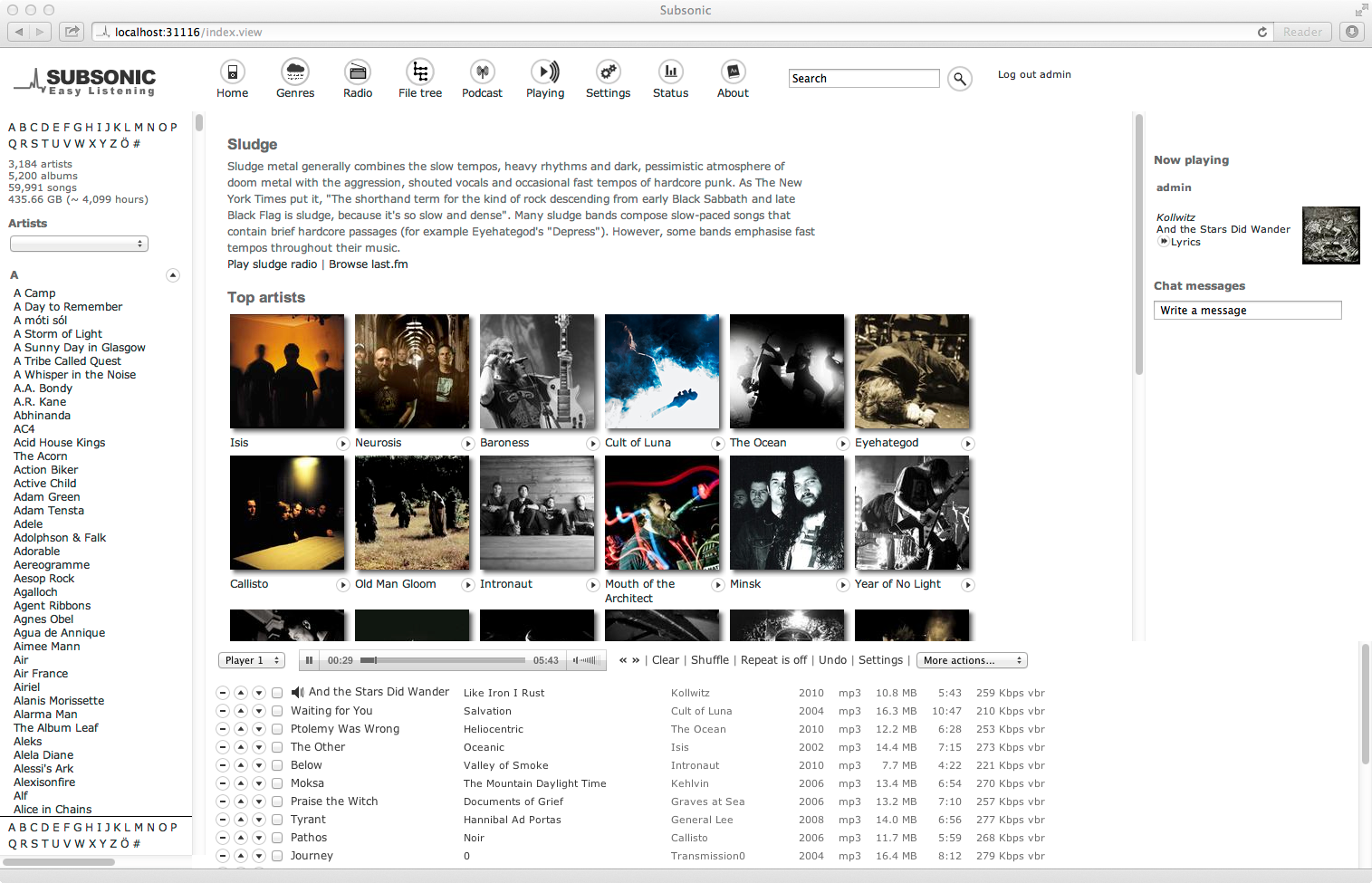Screen dimensions: 1372x883
Task: Click the 'Write a message' chat field
Action: pos(1248,311)
